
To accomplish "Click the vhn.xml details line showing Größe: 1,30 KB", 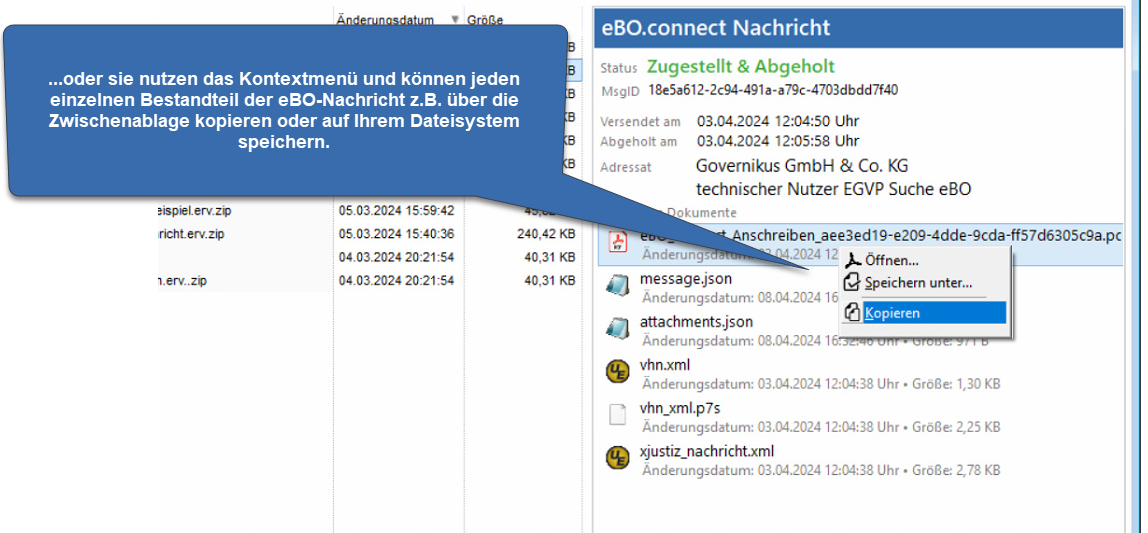I will (x=821, y=384).
